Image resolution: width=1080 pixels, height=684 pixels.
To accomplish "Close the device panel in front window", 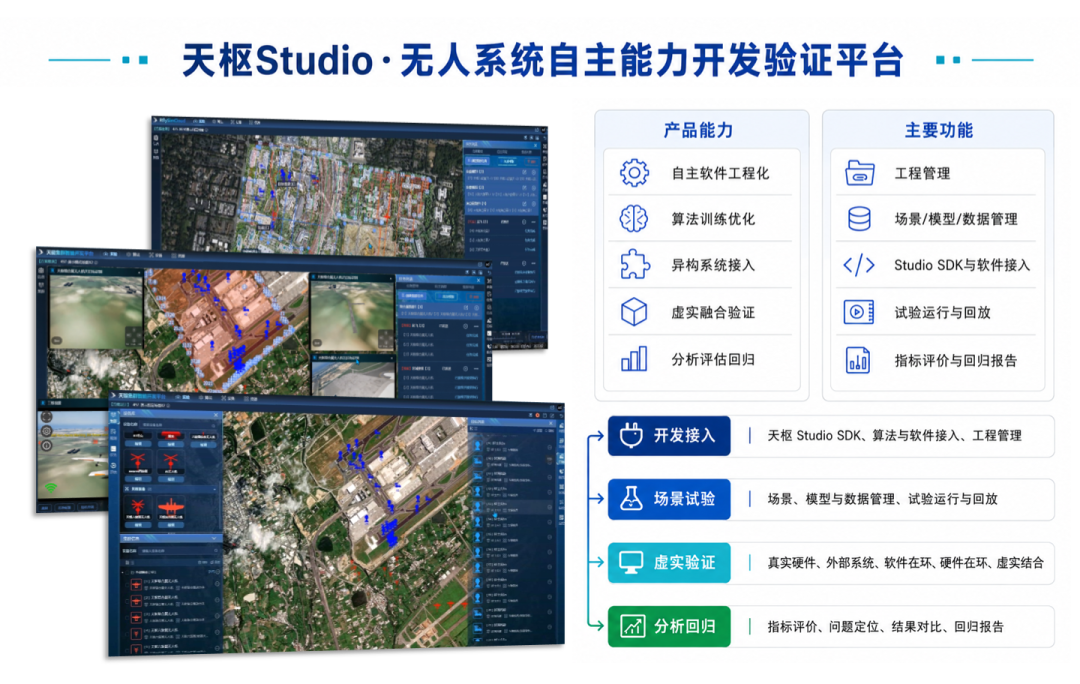I will click(x=216, y=415).
